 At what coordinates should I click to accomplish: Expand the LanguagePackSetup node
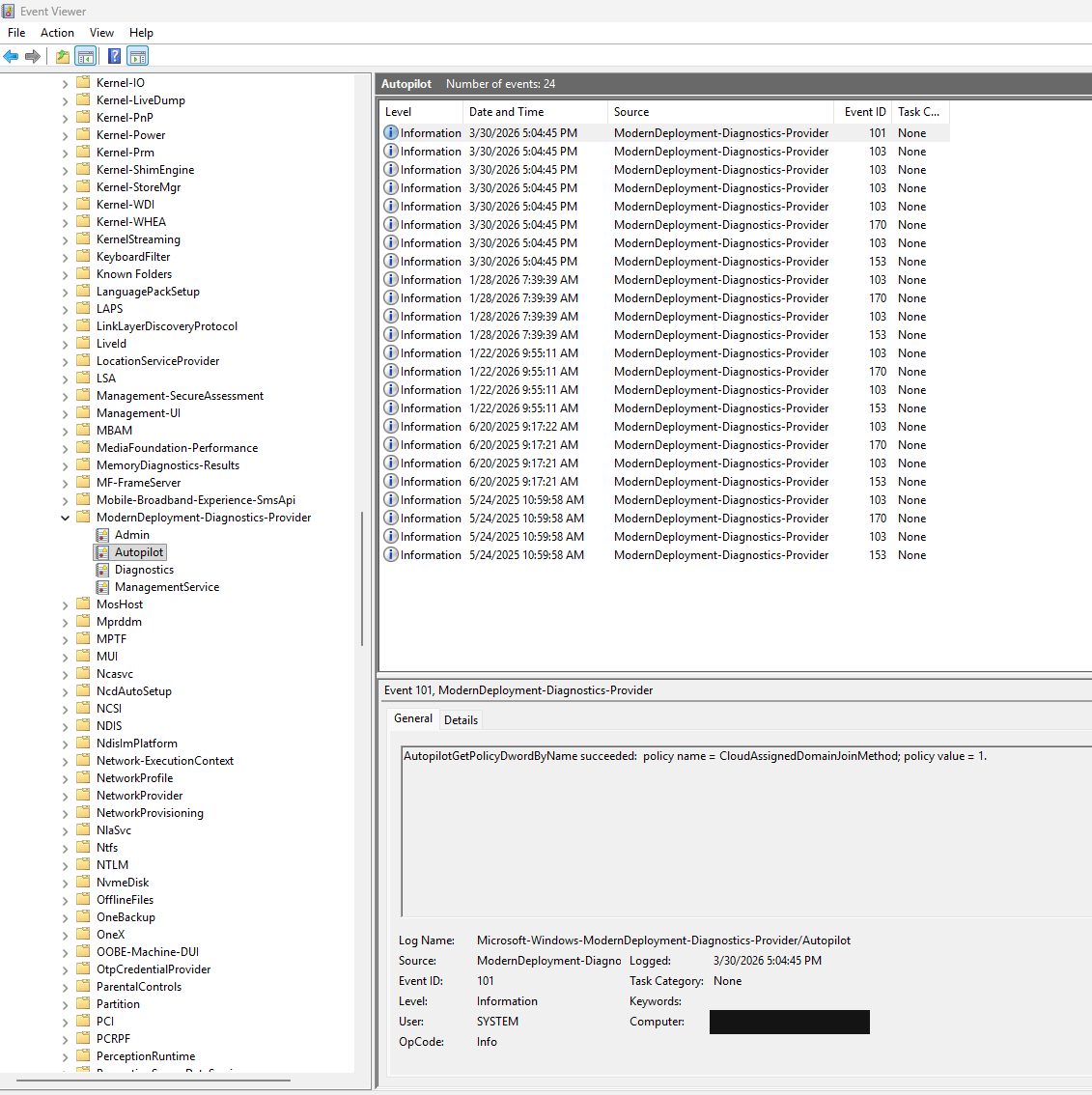[65, 292]
